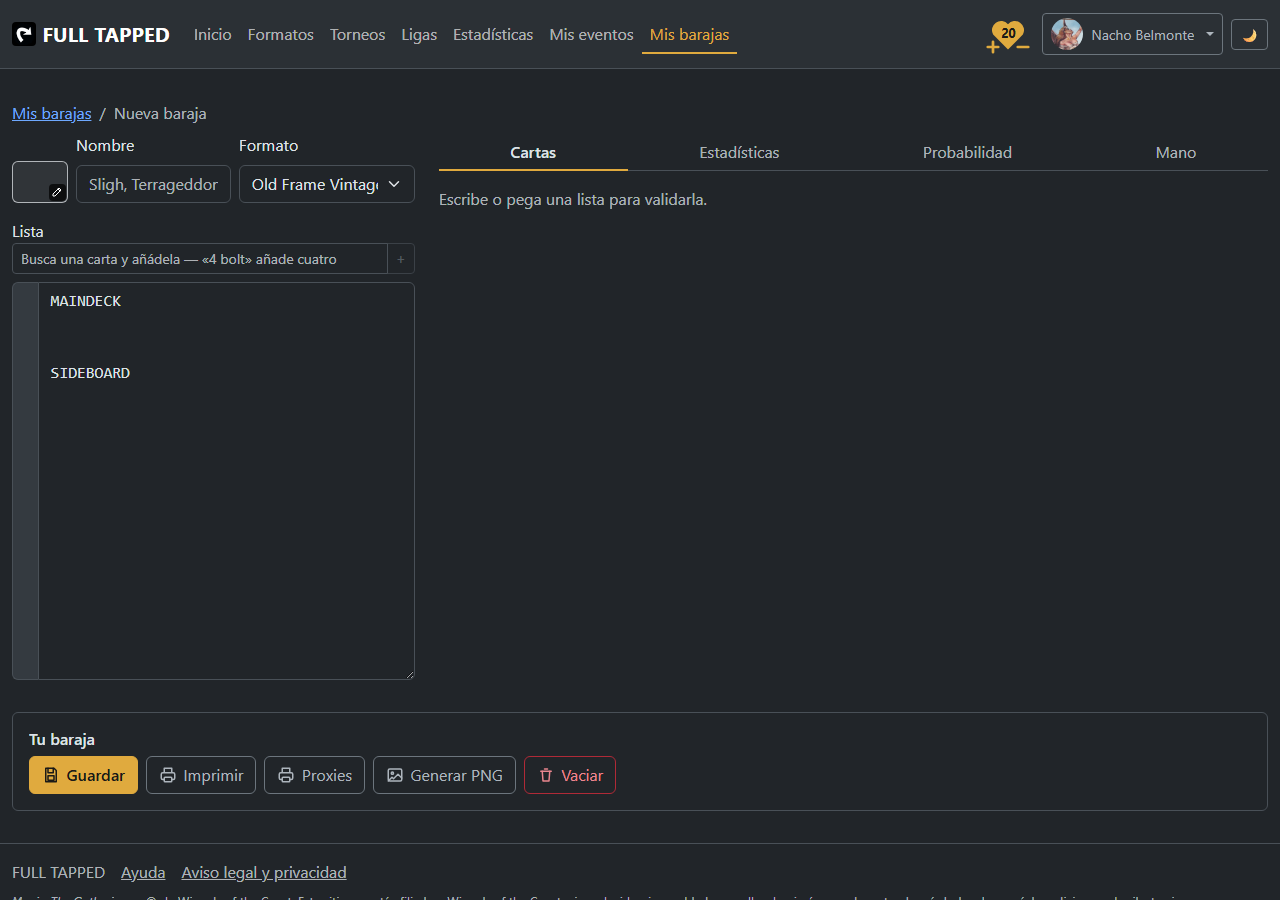Click the deck cover image placeholder
The image size is (1280, 900).
[x=40, y=182]
